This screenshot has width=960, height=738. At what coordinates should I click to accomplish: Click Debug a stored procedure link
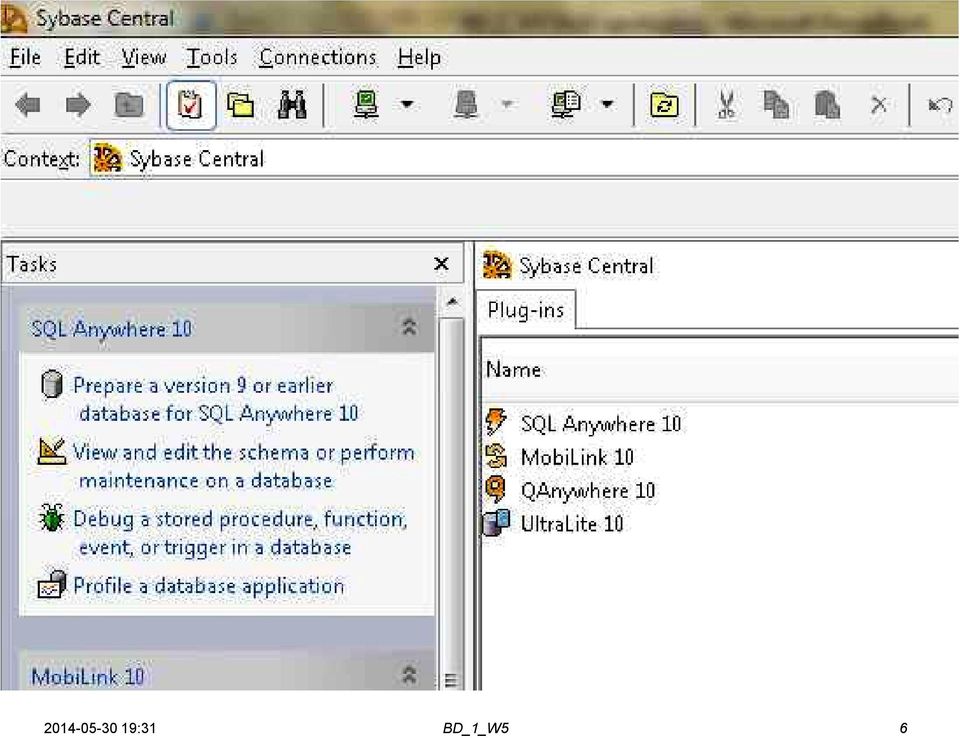click(240, 533)
